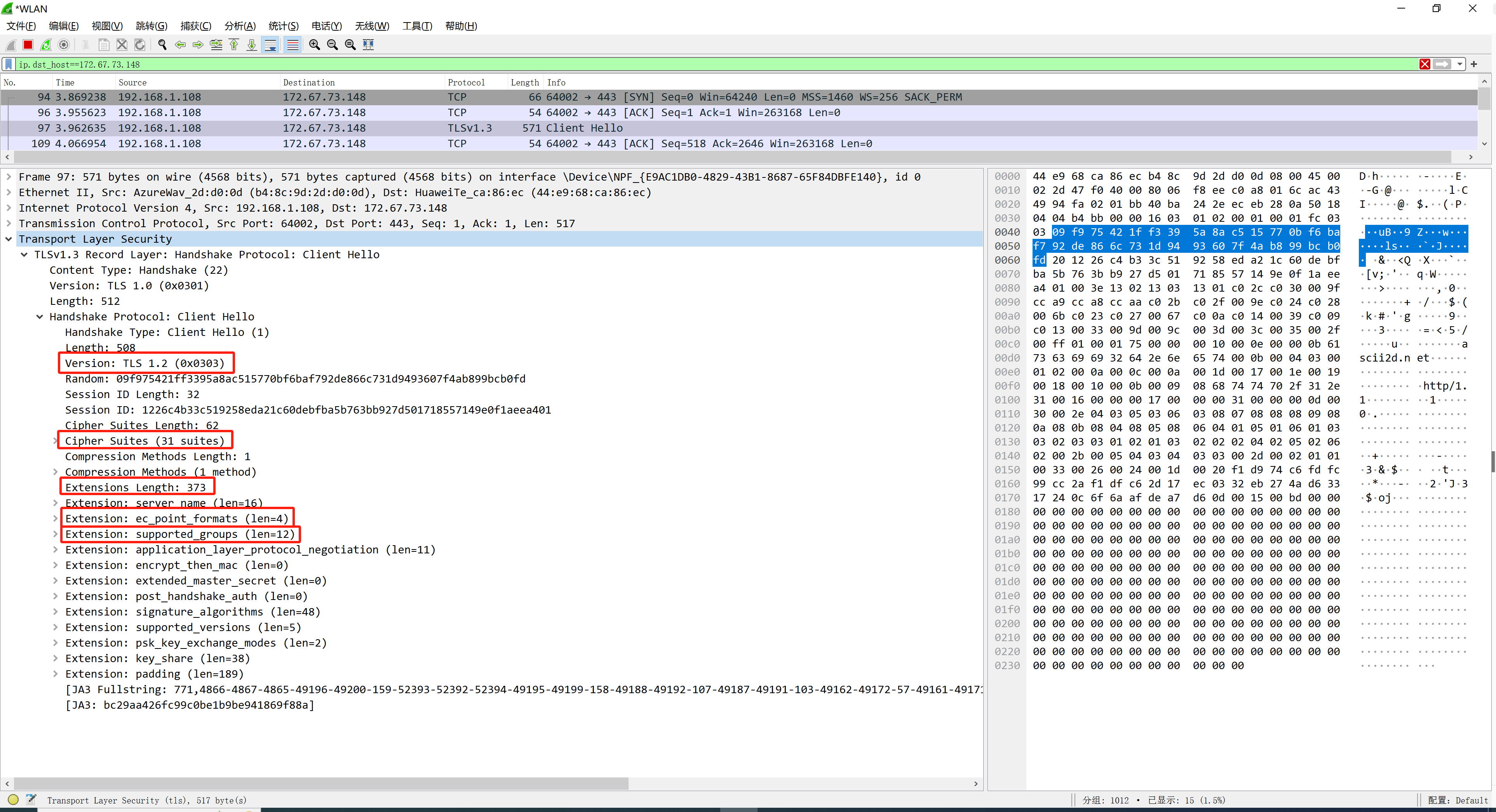Restart the current capture
This screenshot has height=812, width=1496.
[46, 45]
